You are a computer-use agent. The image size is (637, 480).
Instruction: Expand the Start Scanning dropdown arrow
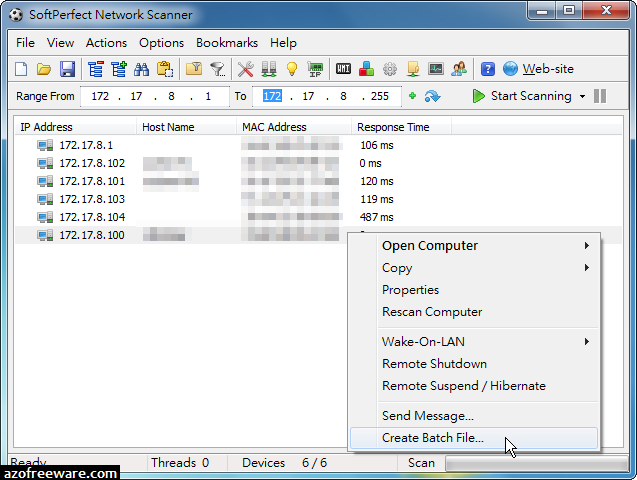(583, 97)
